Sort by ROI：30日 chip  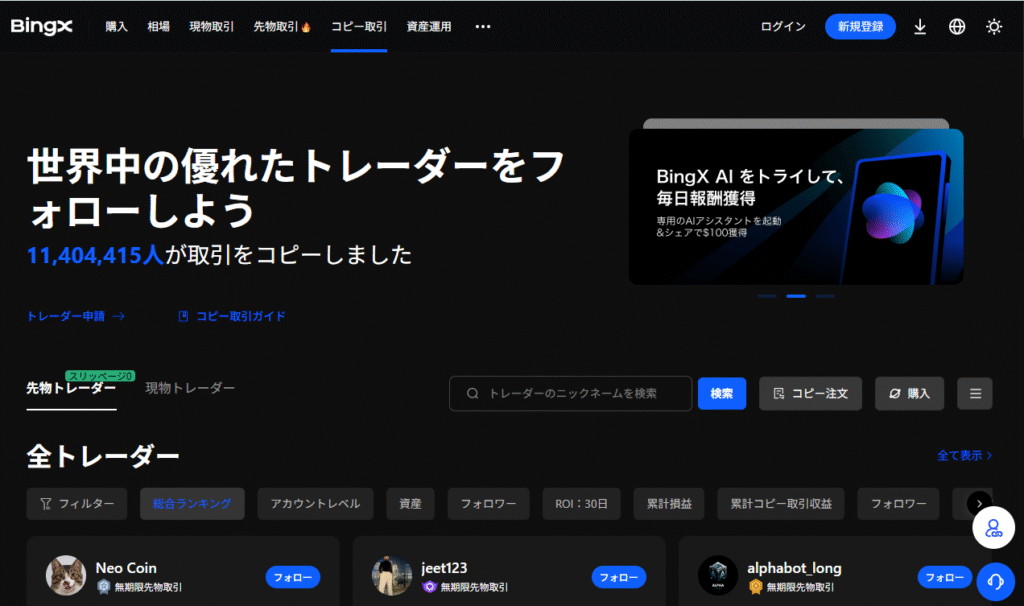coord(581,504)
